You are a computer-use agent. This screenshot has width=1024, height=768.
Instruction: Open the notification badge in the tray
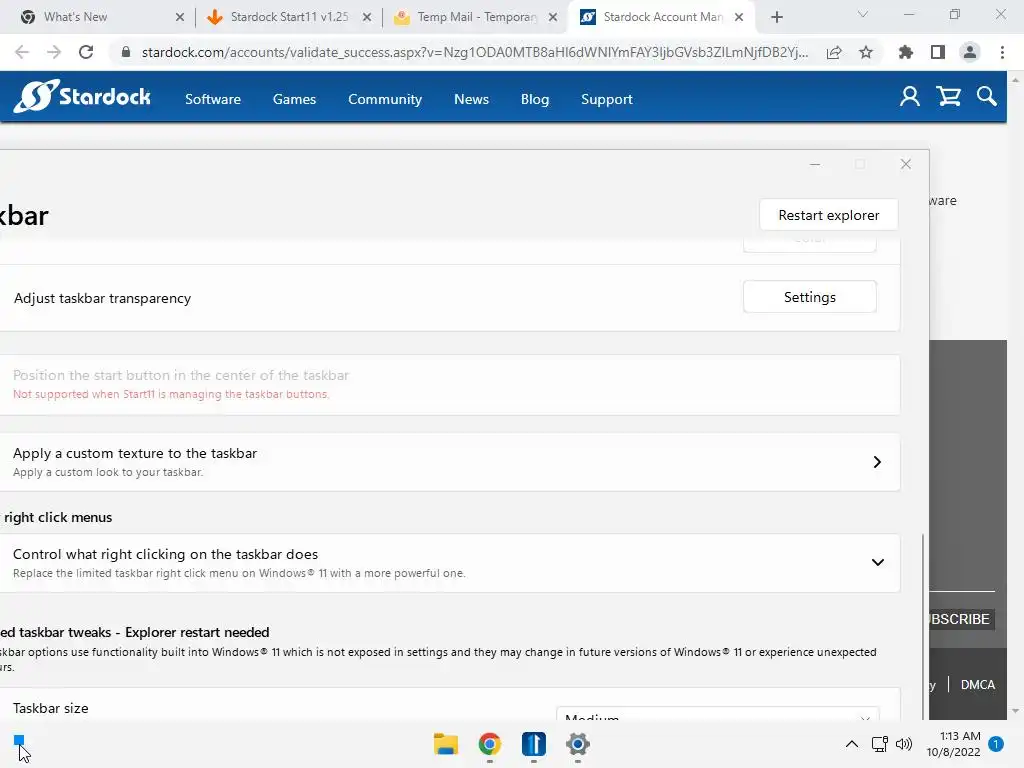coord(996,744)
